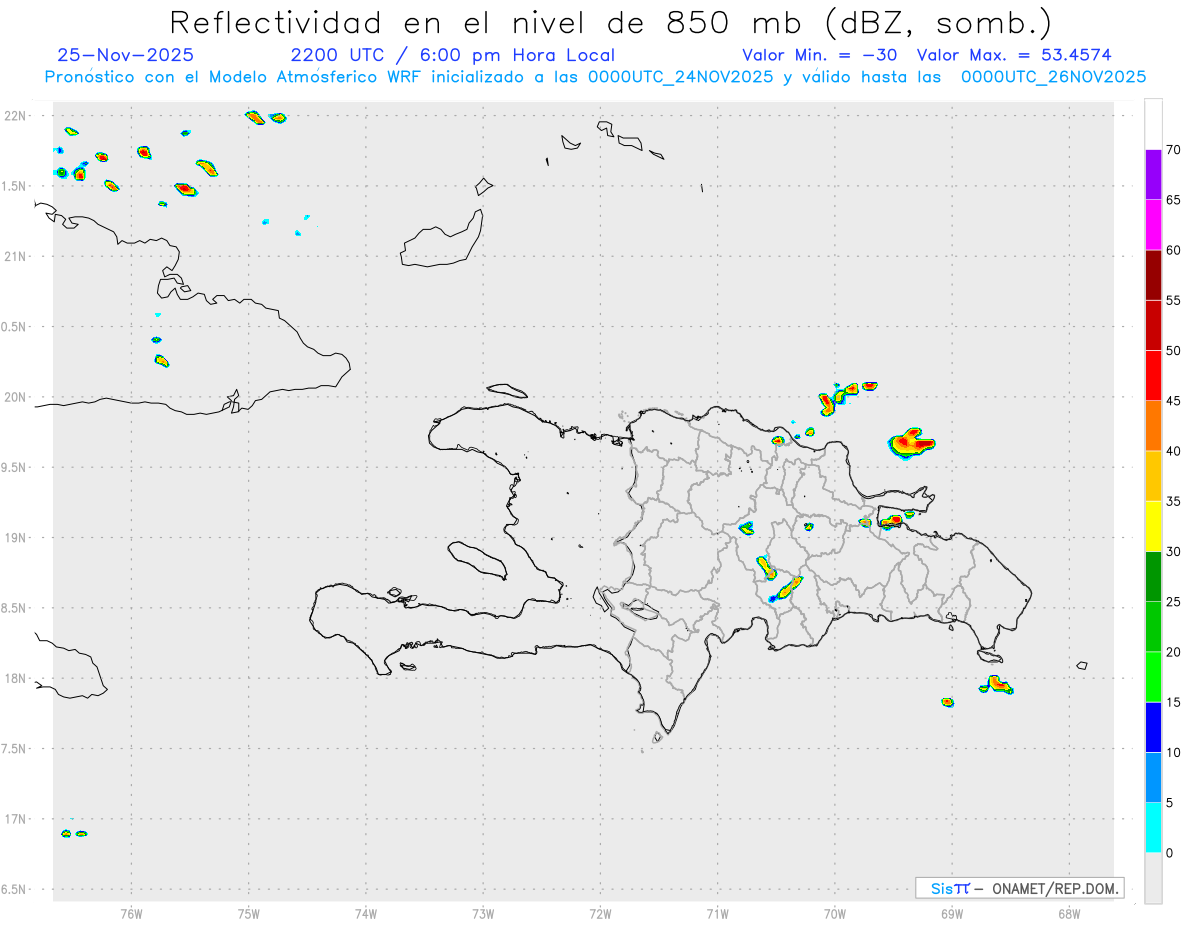Viewport: 1200px width, 927px height.
Task: Click the purple 65-70 dBZ color band
Action: [x=1153, y=174]
